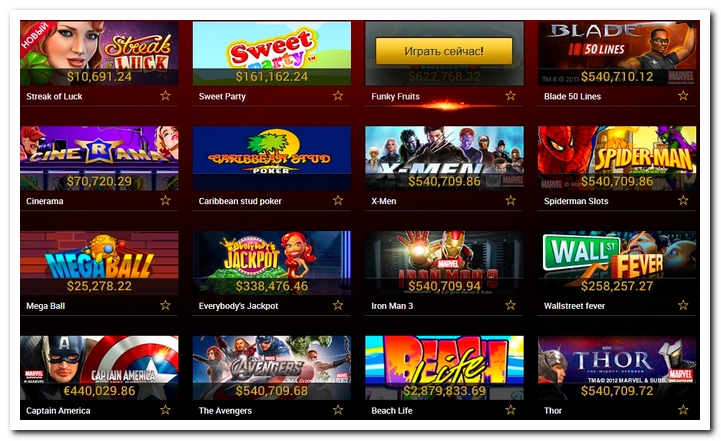This screenshot has width=721, height=441.
Task: Mark Funky Fruits as favorite via star
Action: tap(510, 96)
